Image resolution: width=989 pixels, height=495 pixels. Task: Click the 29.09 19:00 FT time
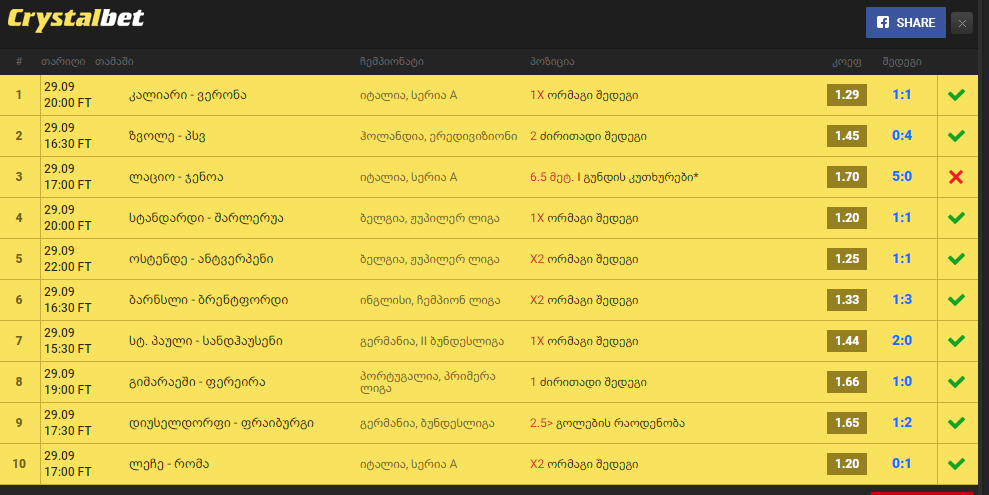67,381
